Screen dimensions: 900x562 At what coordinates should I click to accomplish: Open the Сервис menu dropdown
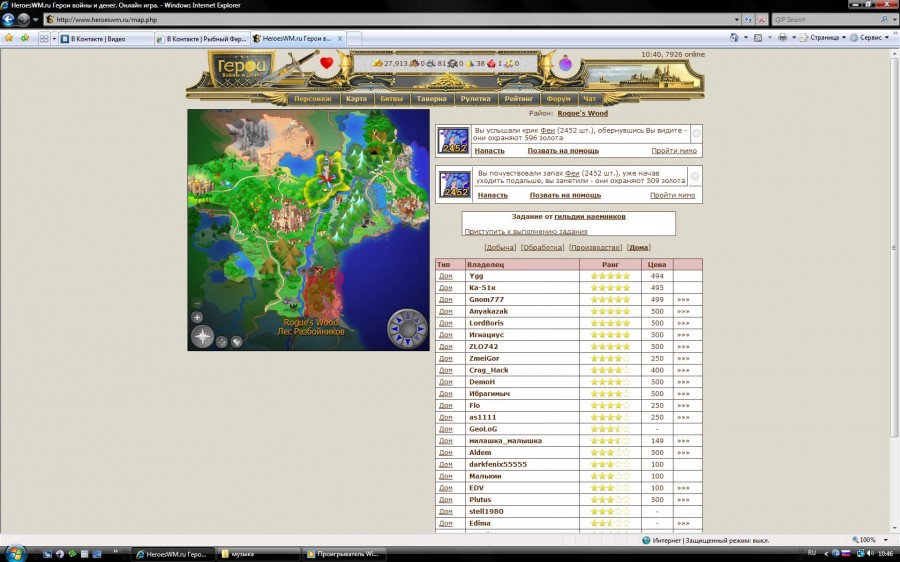point(869,37)
